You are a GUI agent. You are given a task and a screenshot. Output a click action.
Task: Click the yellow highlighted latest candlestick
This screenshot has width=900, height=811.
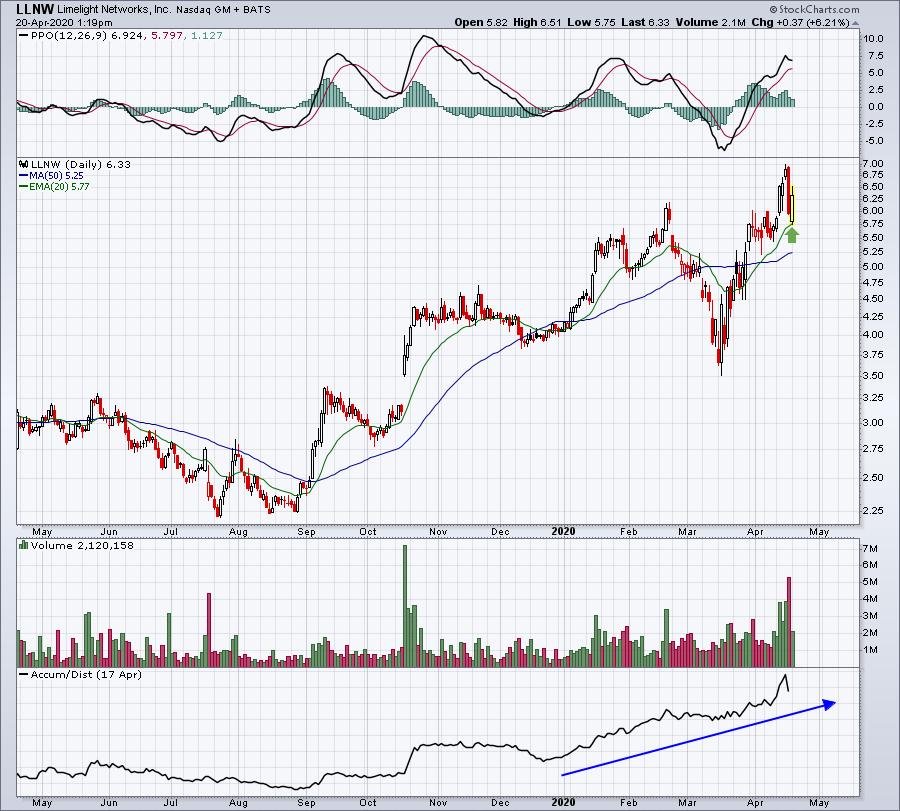pyautogui.click(x=793, y=205)
